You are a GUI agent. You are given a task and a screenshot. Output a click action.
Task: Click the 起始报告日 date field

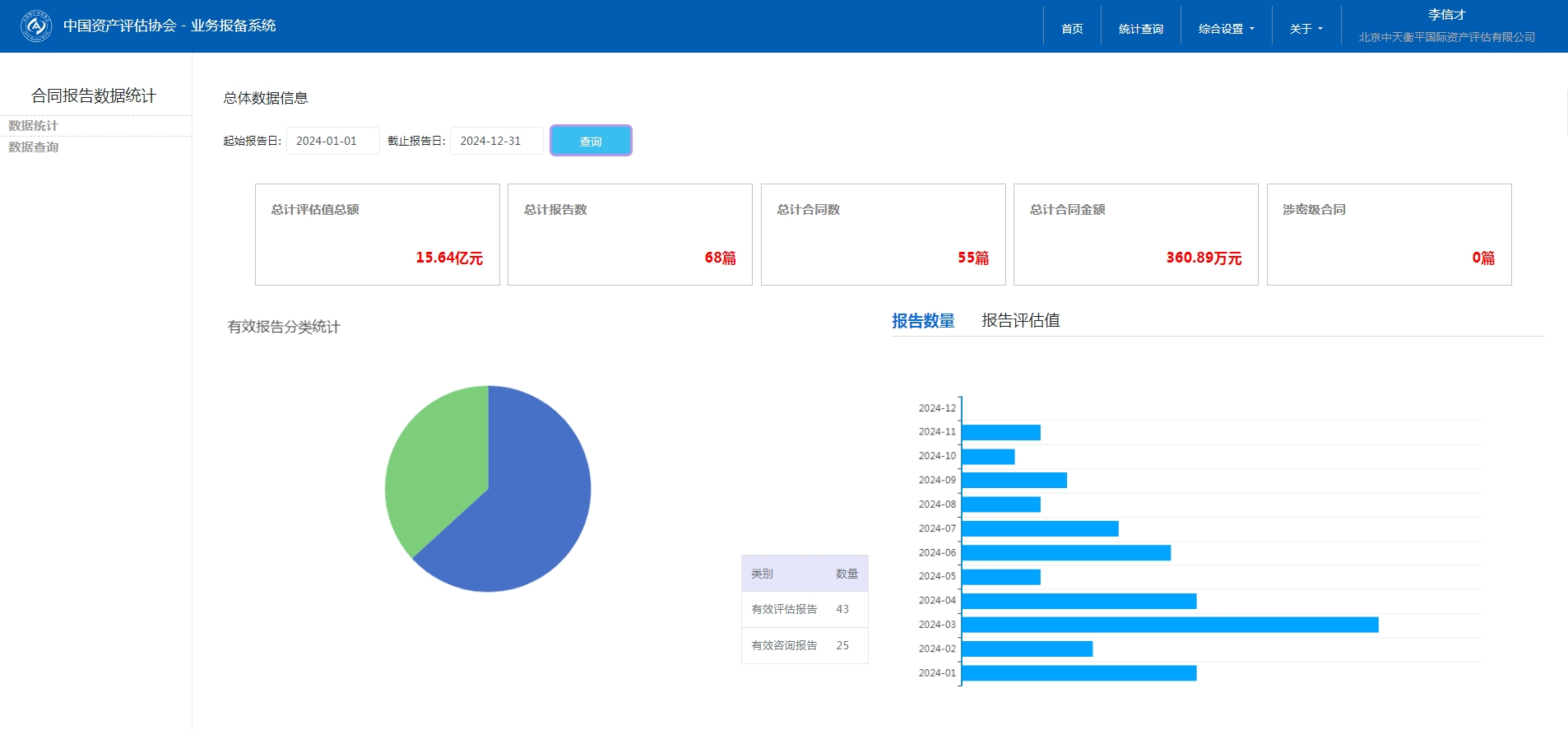pos(332,141)
